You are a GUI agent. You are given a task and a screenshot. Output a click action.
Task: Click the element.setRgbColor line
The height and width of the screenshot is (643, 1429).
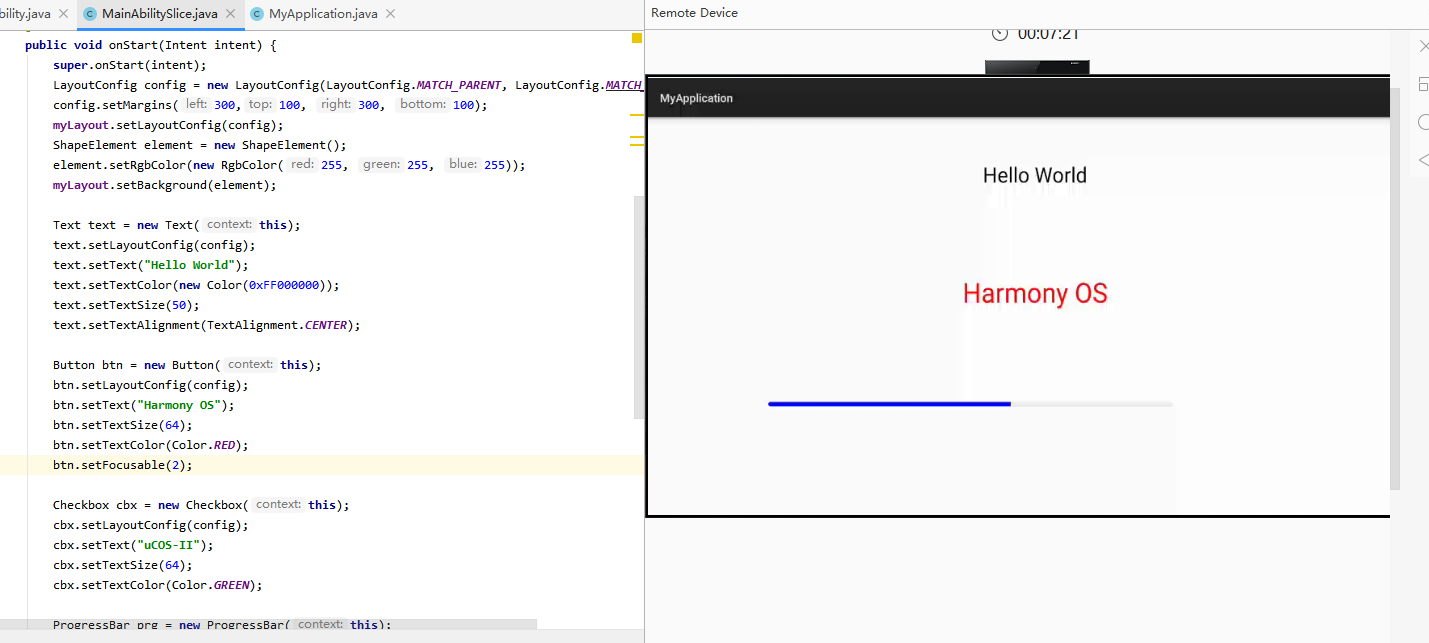point(289,165)
